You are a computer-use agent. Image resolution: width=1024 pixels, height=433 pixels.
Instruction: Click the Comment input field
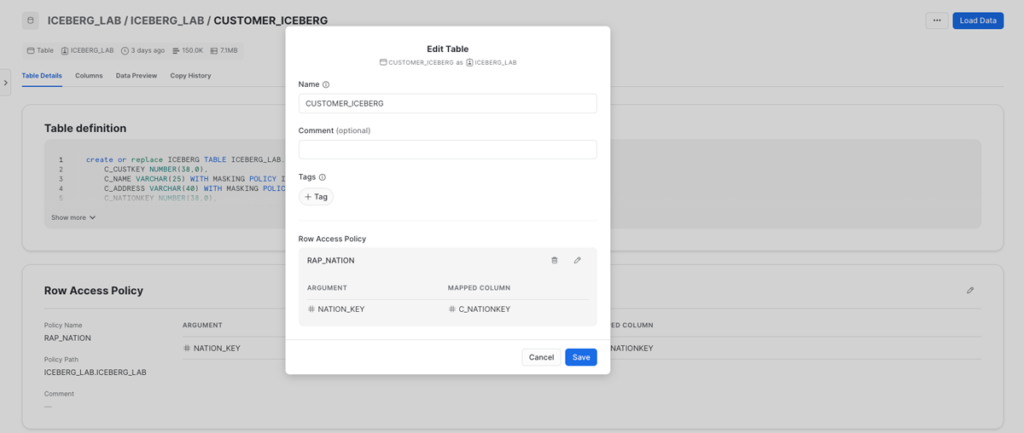(x=447, y=150)
